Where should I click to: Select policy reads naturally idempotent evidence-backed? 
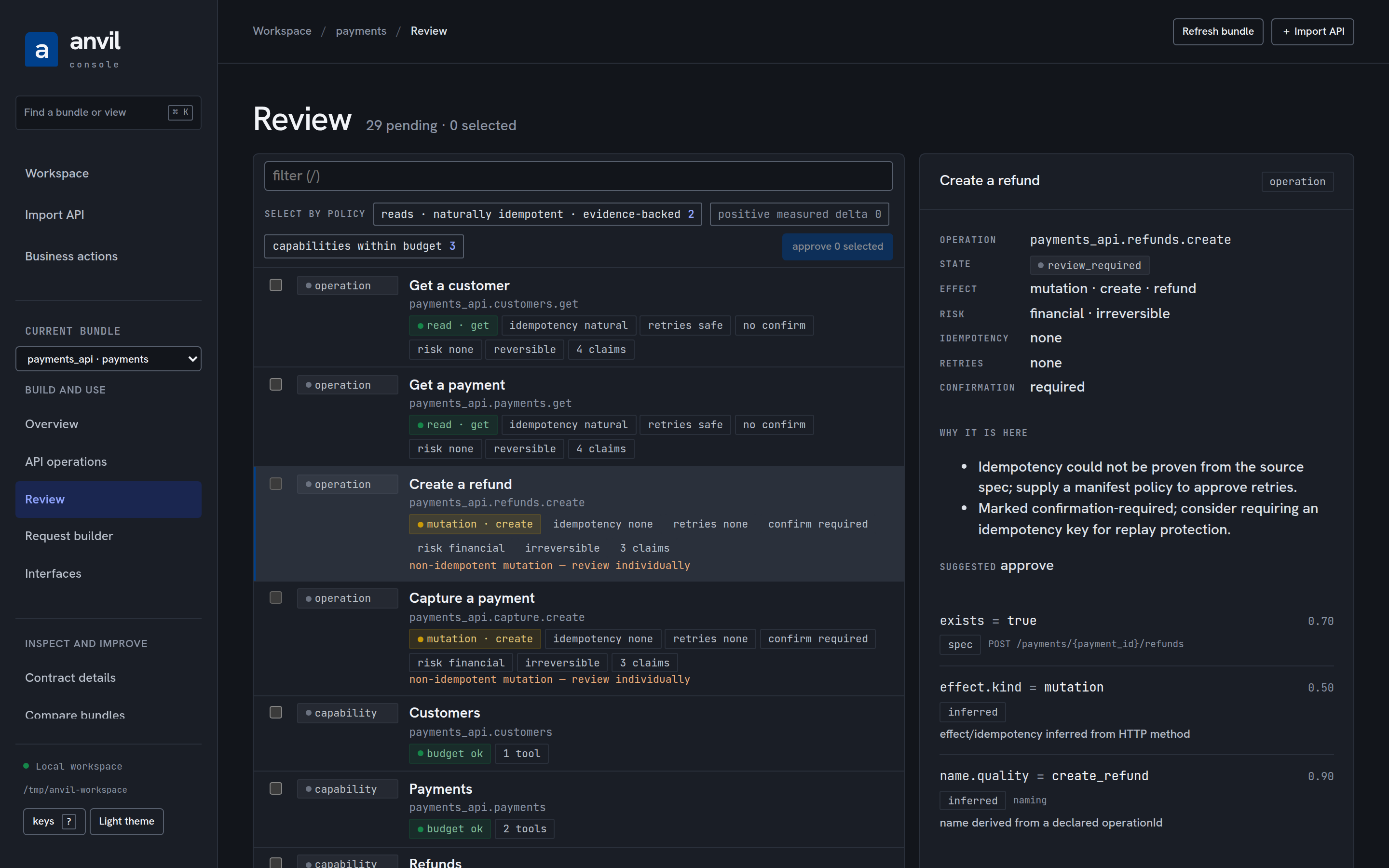[537, 214]
